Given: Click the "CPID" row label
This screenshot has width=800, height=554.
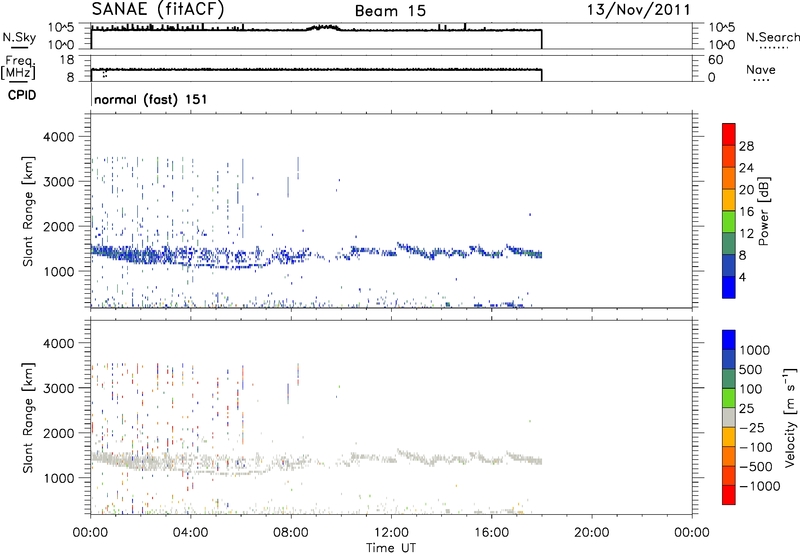Looking at the screenshot, I should tap(22, 95).
